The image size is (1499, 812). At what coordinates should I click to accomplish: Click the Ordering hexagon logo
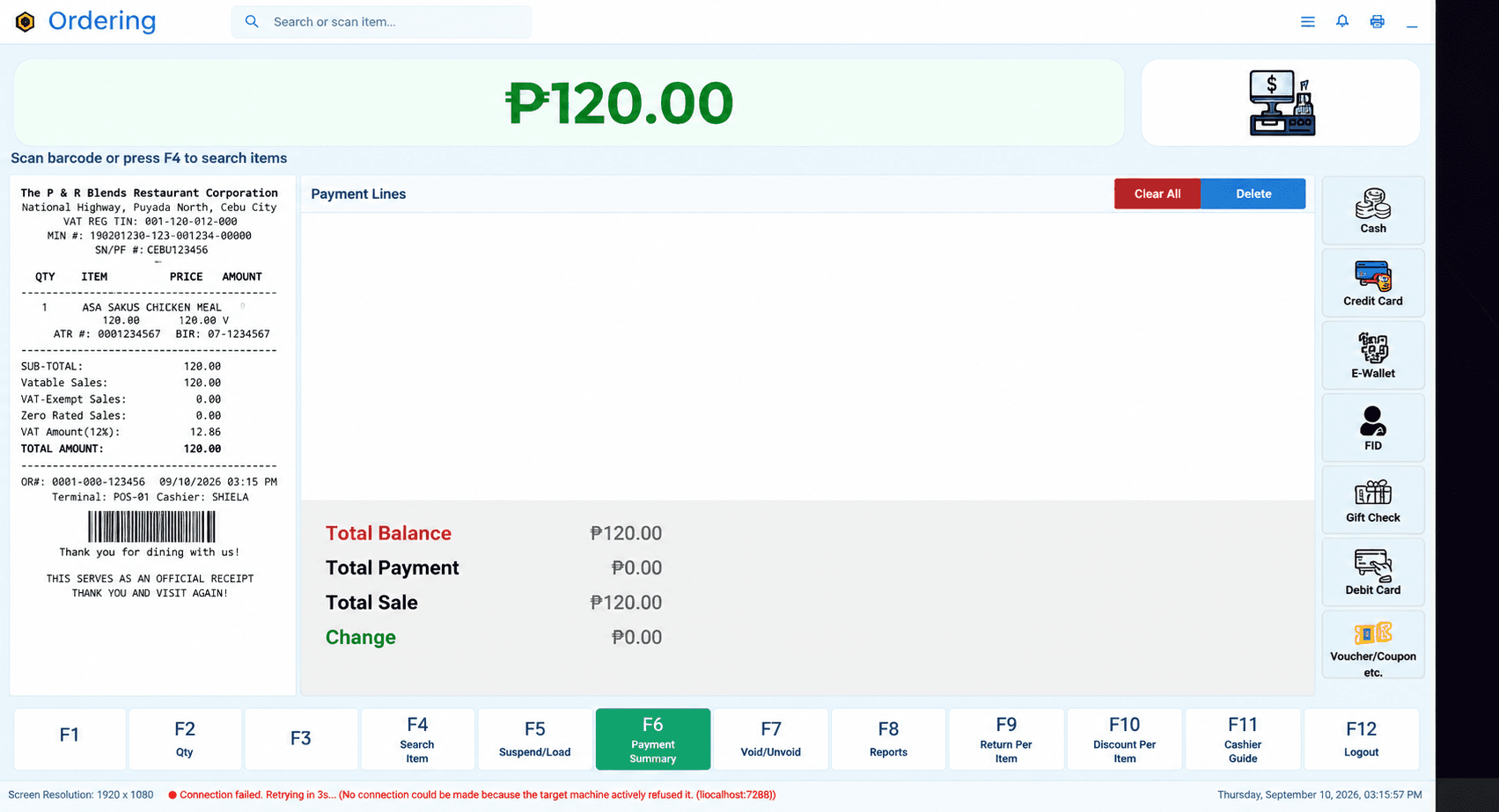point(26,21)
